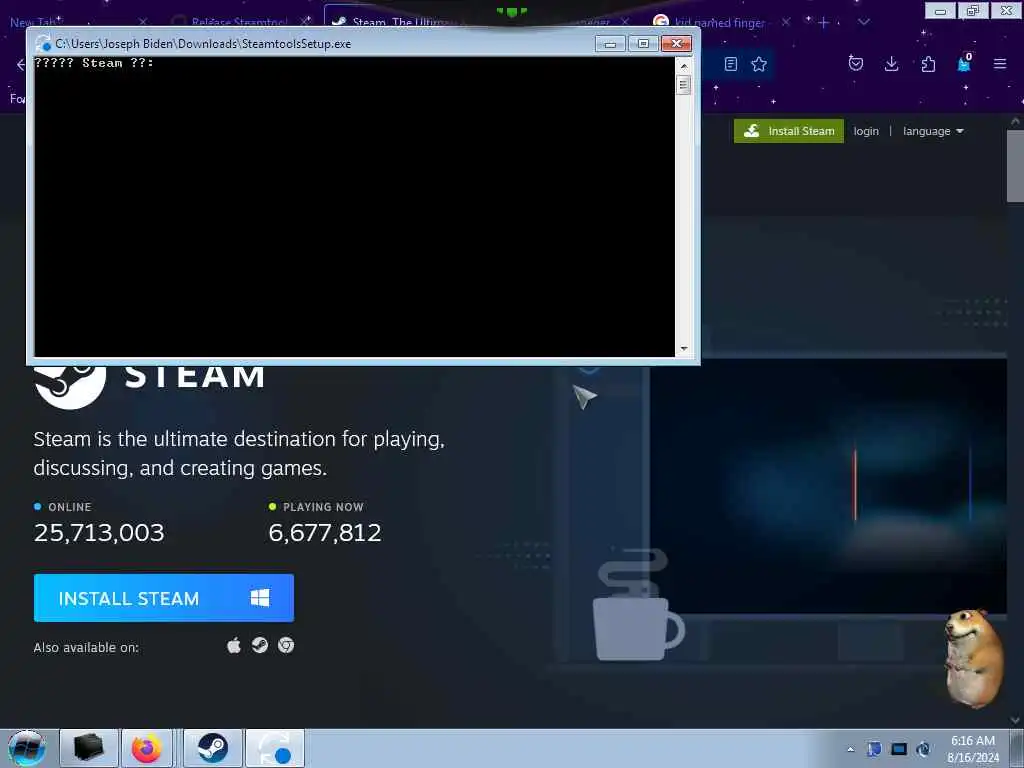Open the SteamtoolsSetup installer taskbar icon
The image size is (1024, 768).
(x=275, y=748)
